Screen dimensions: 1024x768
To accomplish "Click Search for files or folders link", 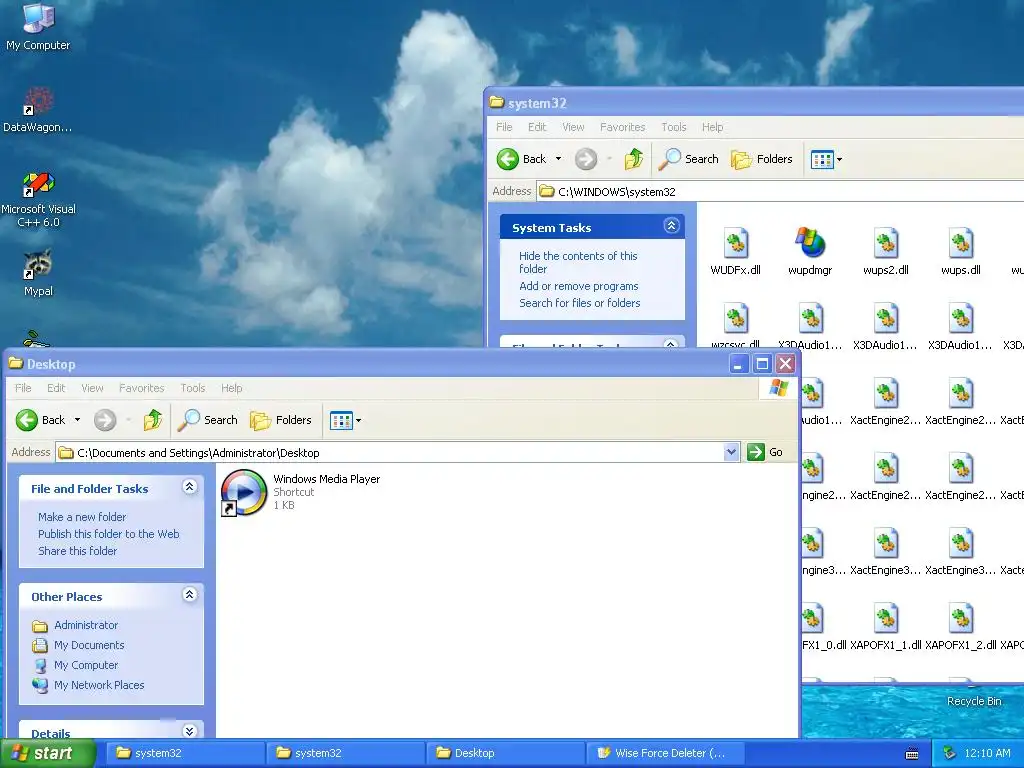I will pyautogui.click(x=579, y=303).
